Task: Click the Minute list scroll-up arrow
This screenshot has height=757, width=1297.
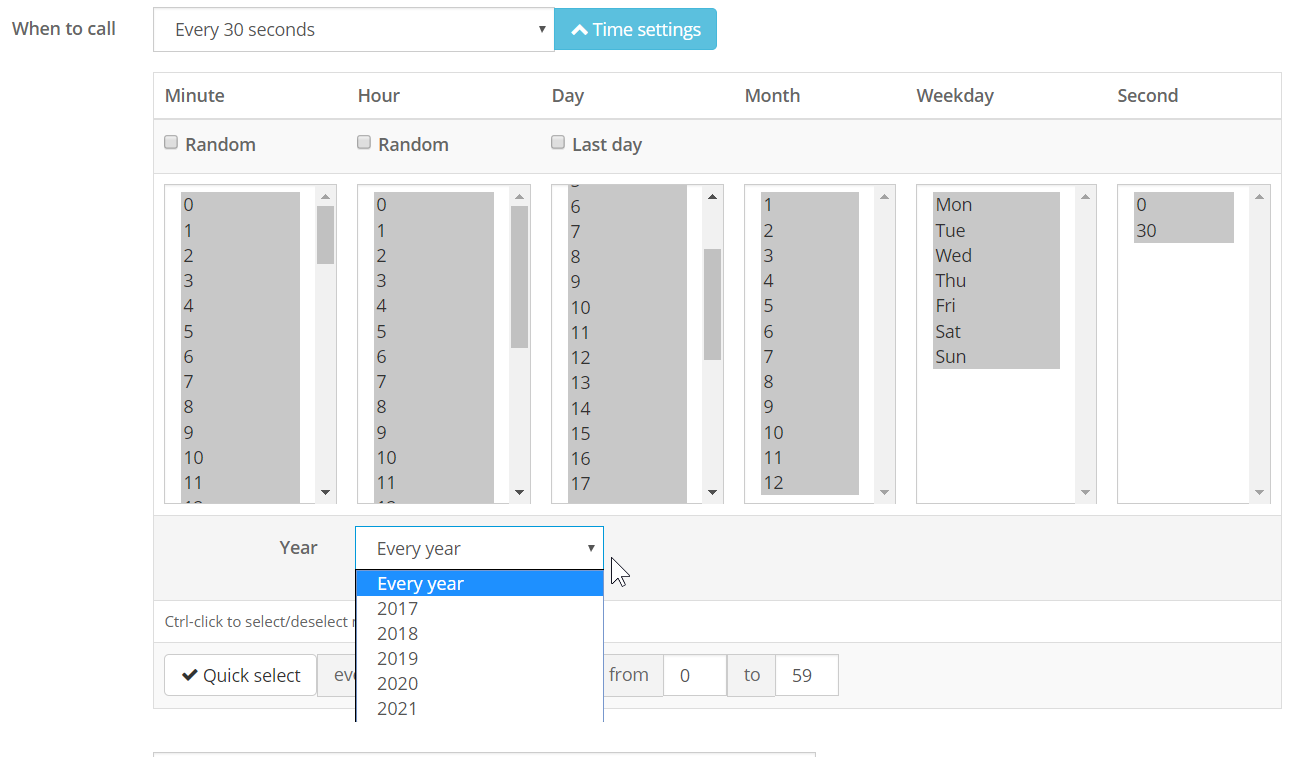Action: [x=325, y=196]
